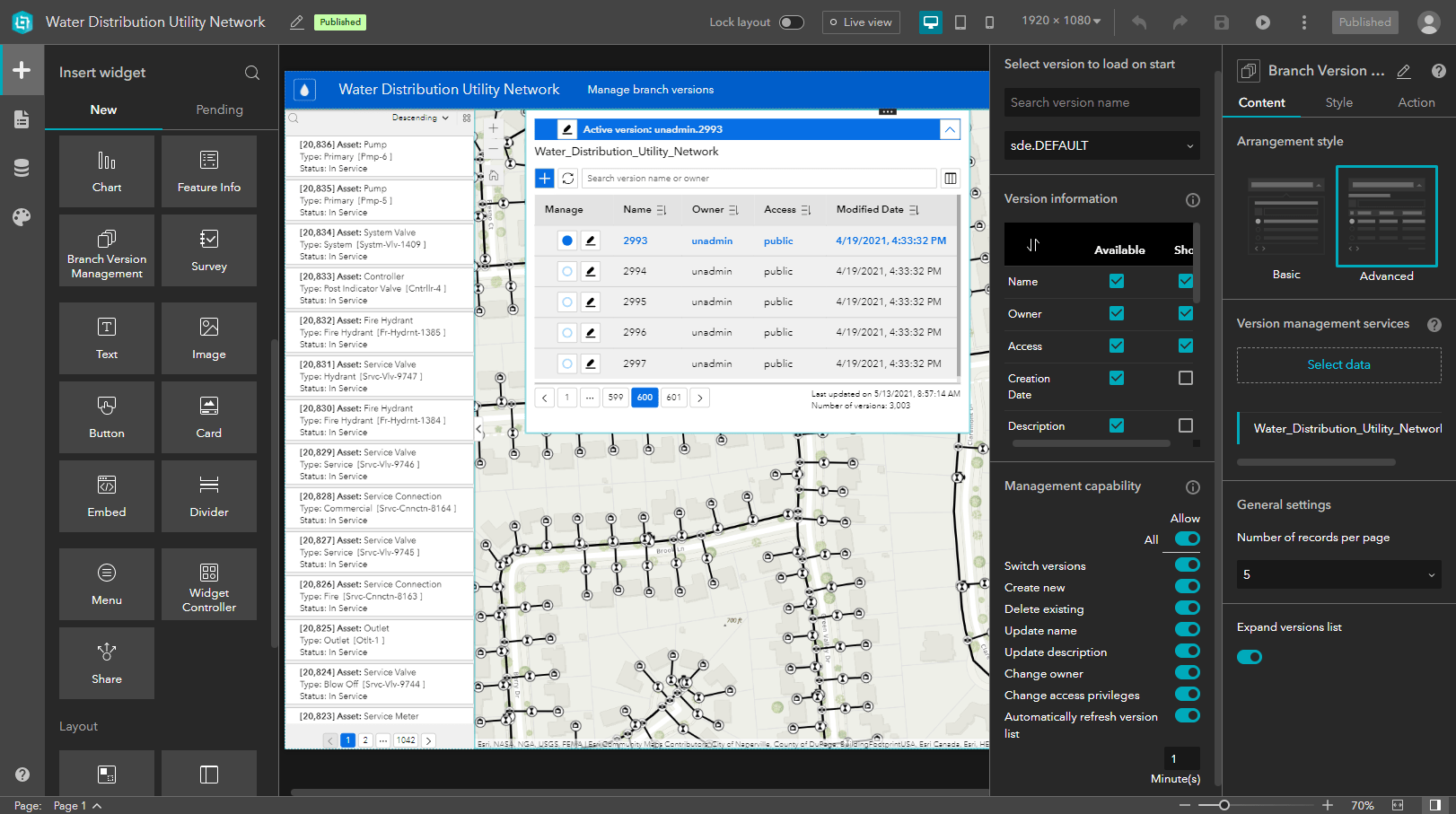Switch to the Style tab

click(x=1338, y=102)
